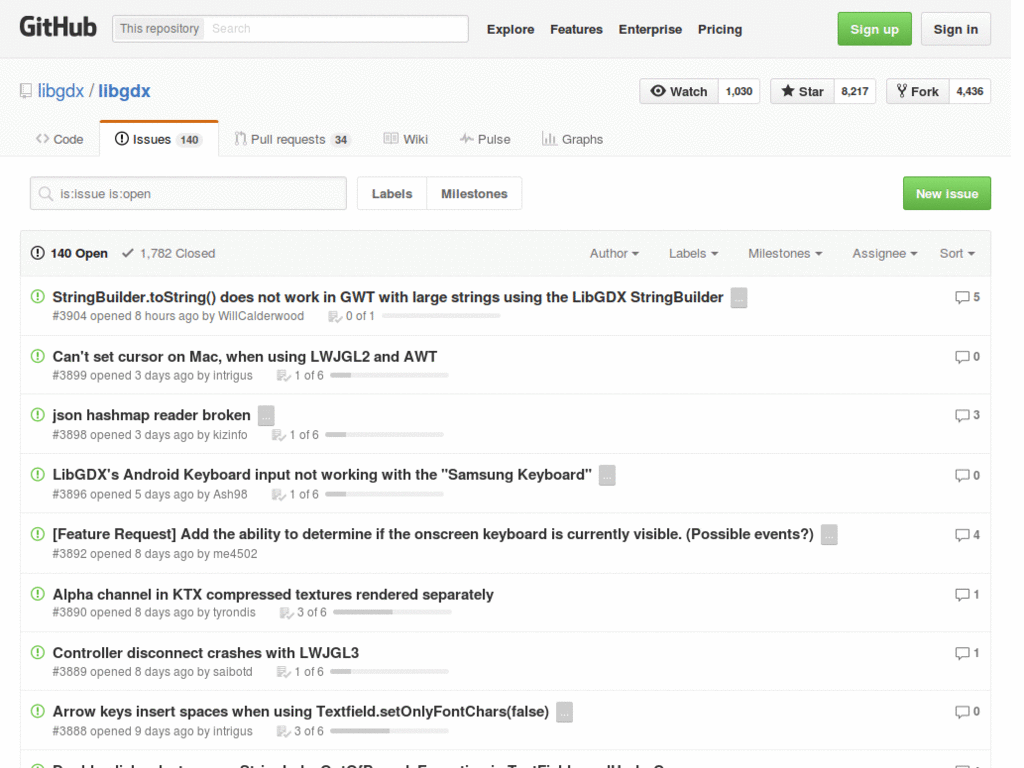This screenshot has width=1024, height=768.
Task: Click the fork icon on the Fork button
Action: coord(903,91)
